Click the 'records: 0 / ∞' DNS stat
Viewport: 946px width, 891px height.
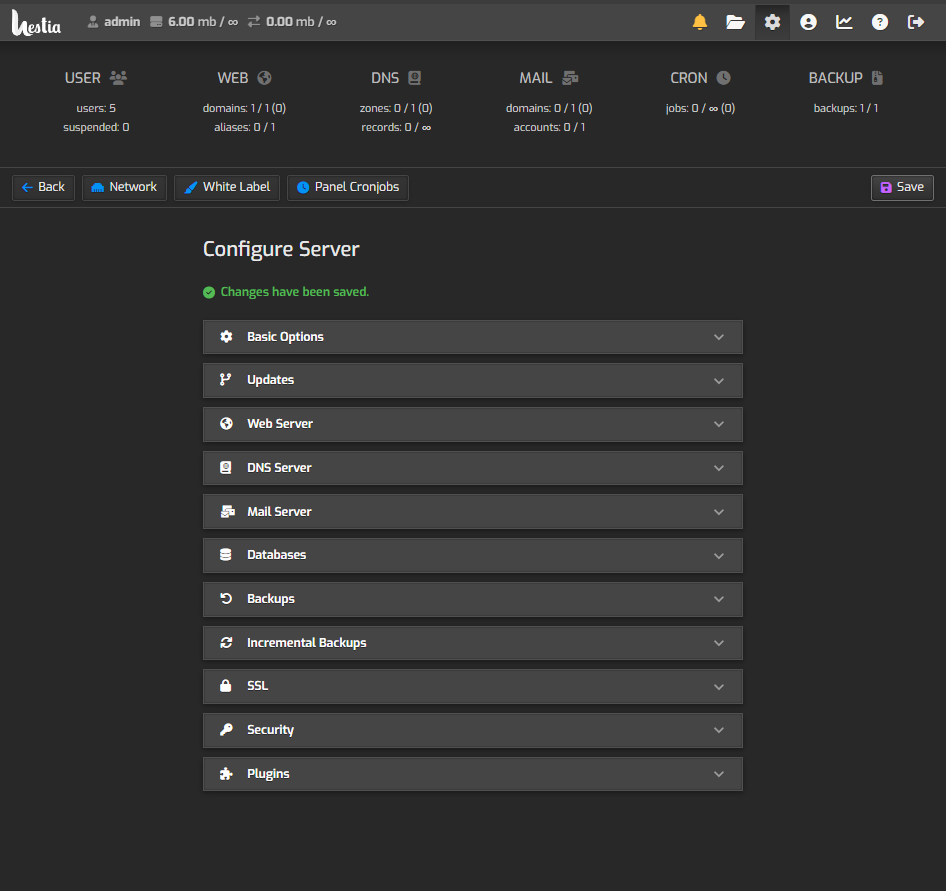[396, 127]
